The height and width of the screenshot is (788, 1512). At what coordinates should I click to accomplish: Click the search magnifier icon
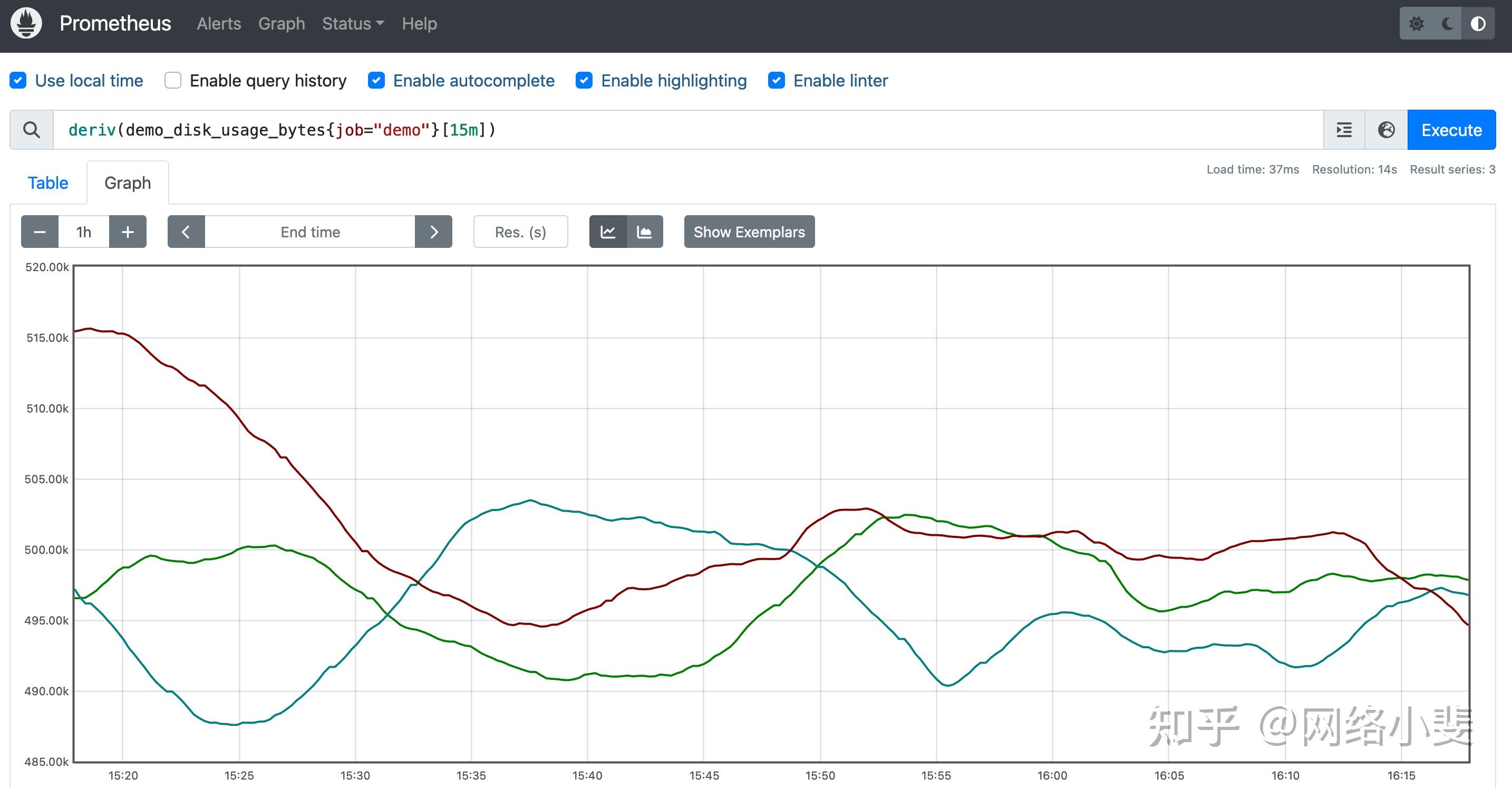(x=32, y=130)
